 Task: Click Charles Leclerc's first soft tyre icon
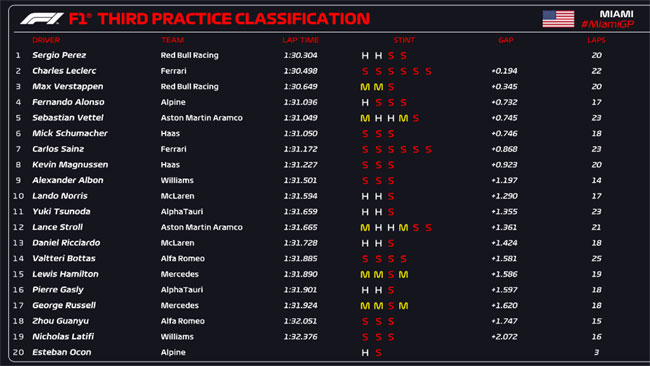pos(365,71)
